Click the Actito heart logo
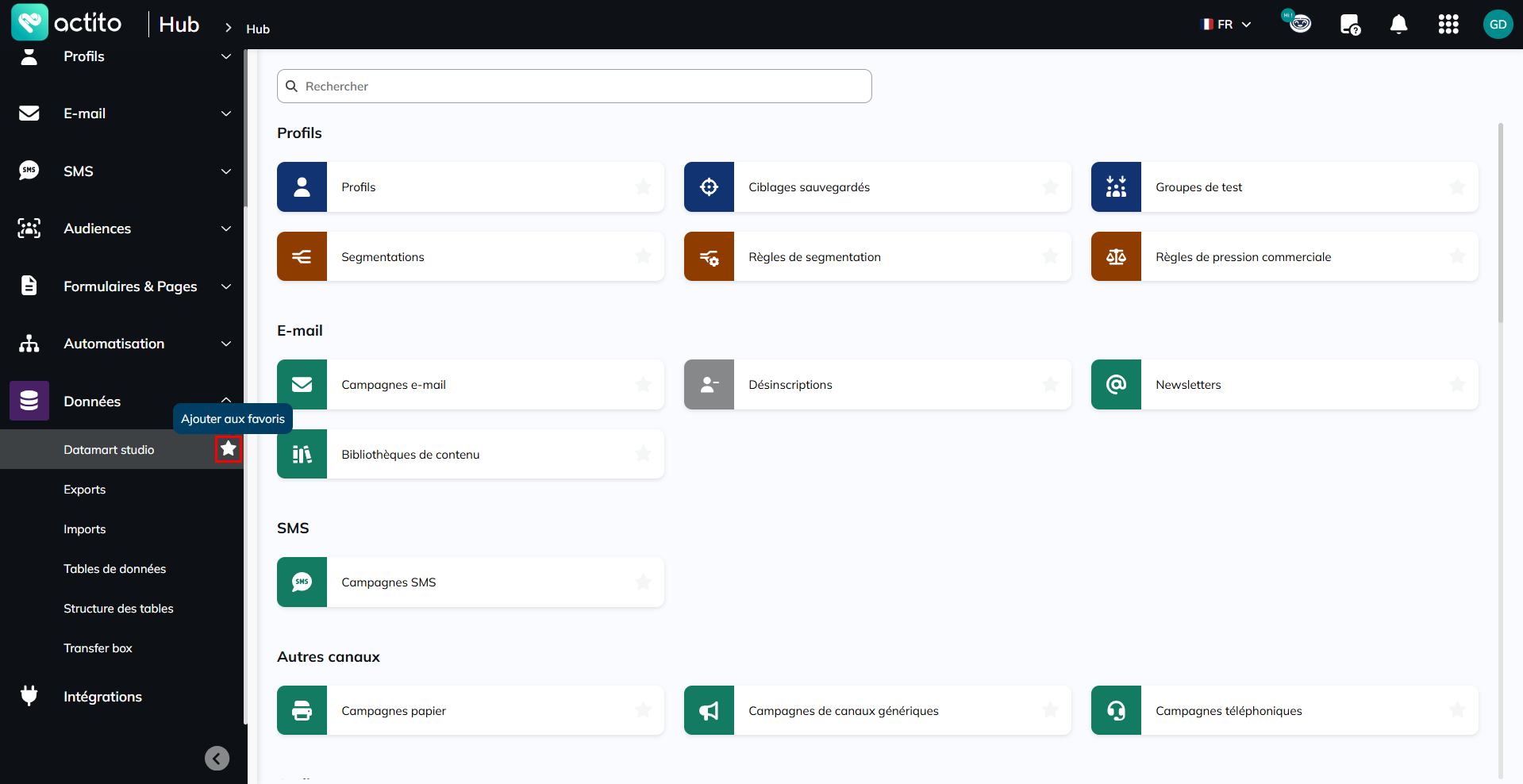The image size is (1523, 784). click(x=29, y=22)
